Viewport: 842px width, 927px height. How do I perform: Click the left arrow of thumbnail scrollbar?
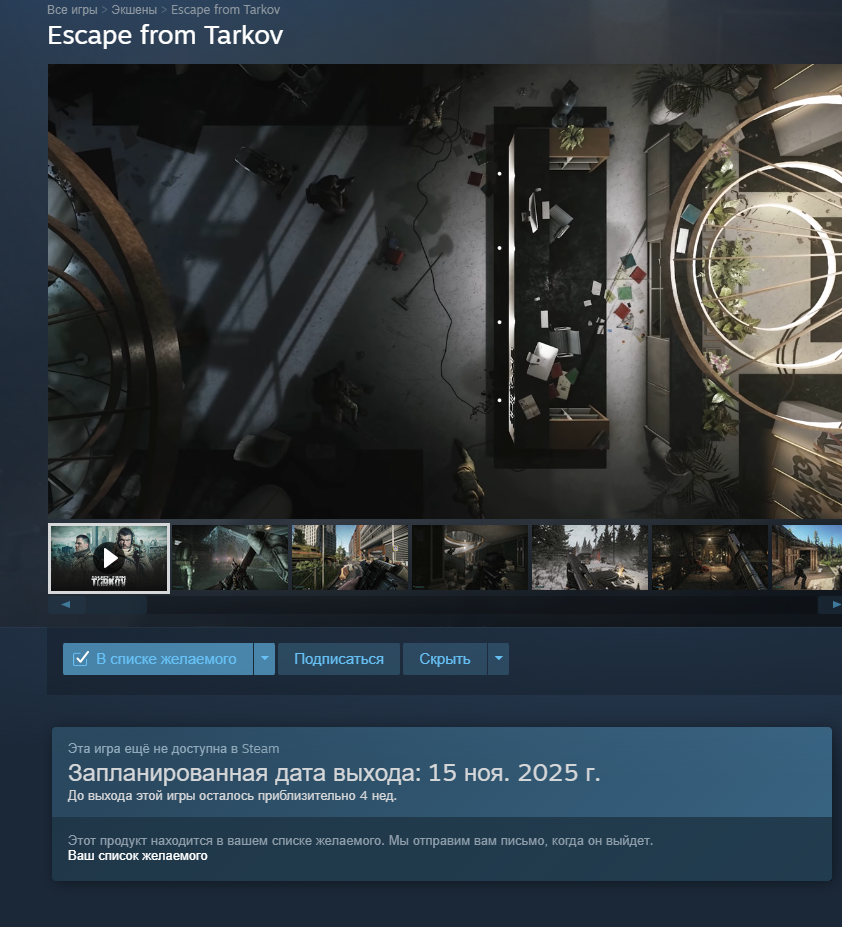pyautogui.click(x=66, y=604)
